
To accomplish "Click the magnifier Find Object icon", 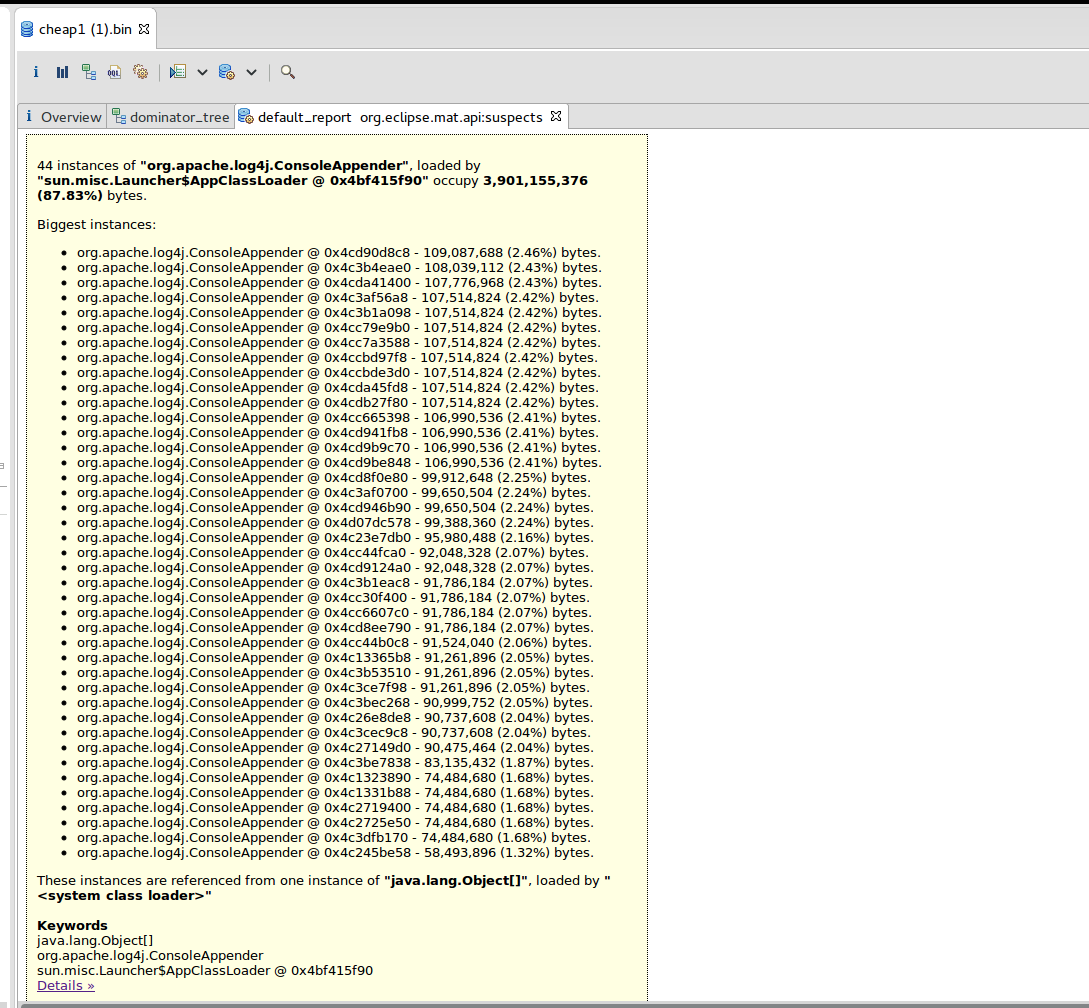I will pos(288,72).
